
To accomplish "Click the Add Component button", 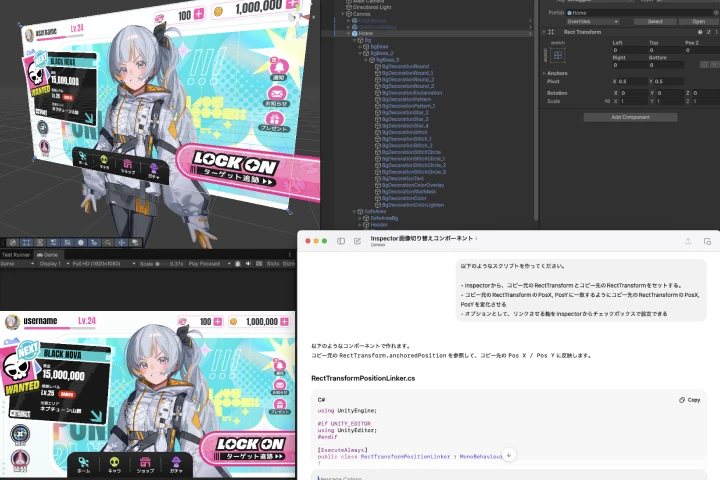I will pos(630,117).
